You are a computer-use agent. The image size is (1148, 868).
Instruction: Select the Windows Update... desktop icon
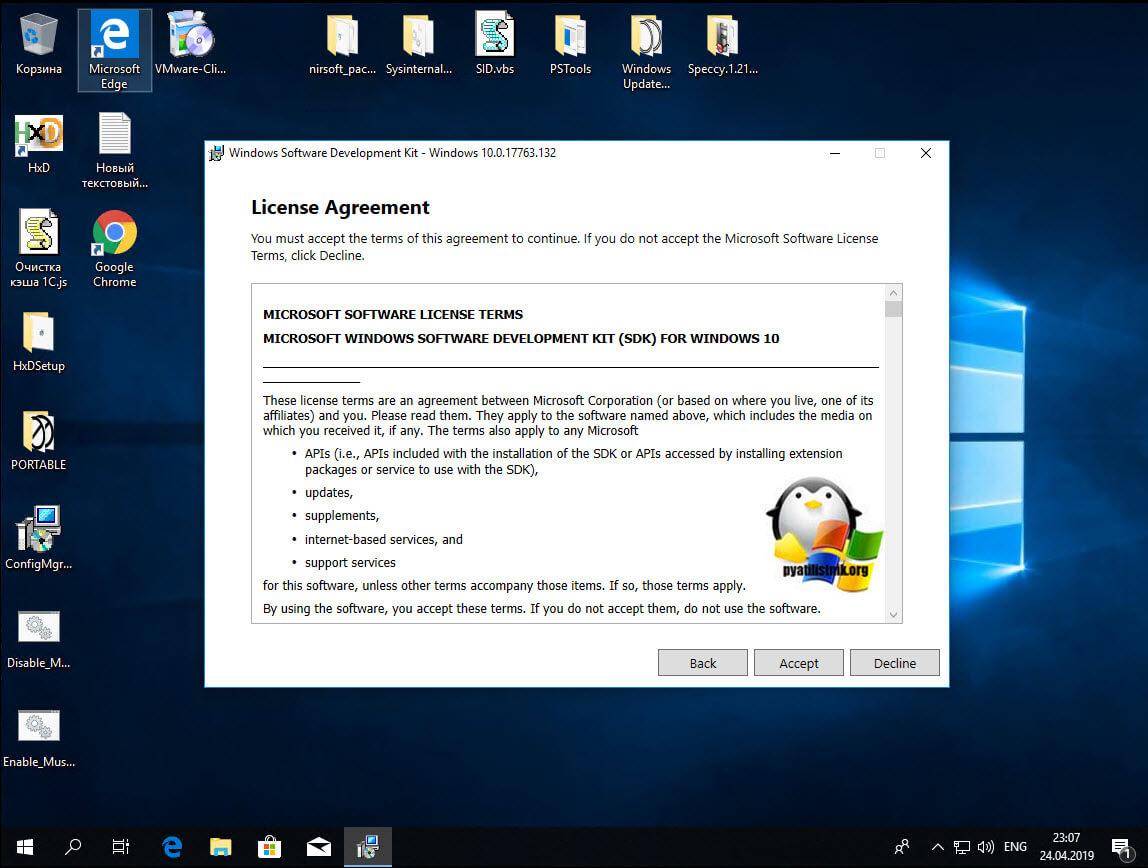[646, 51]
